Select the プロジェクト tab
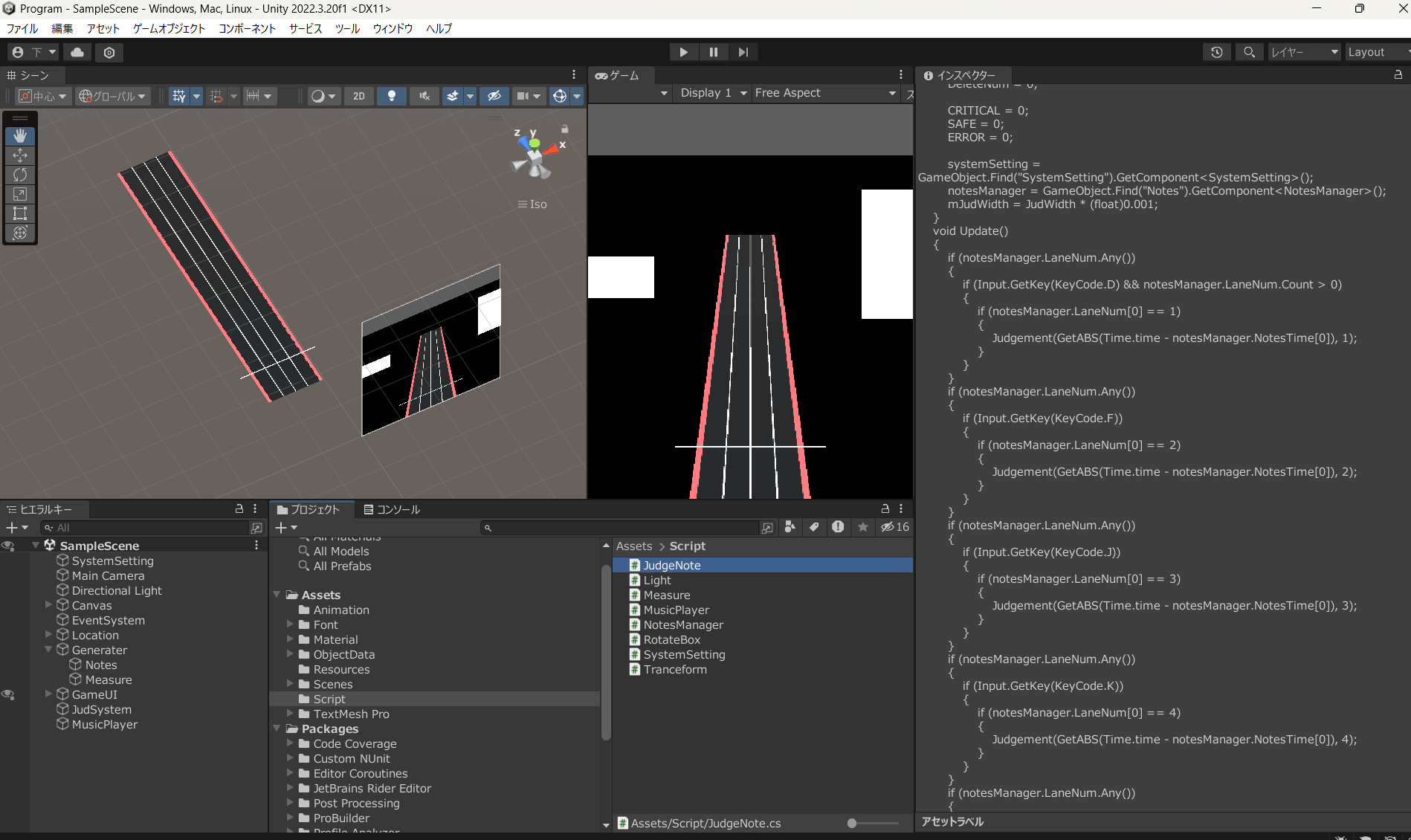1411x840 pixels. pos(309,509)
